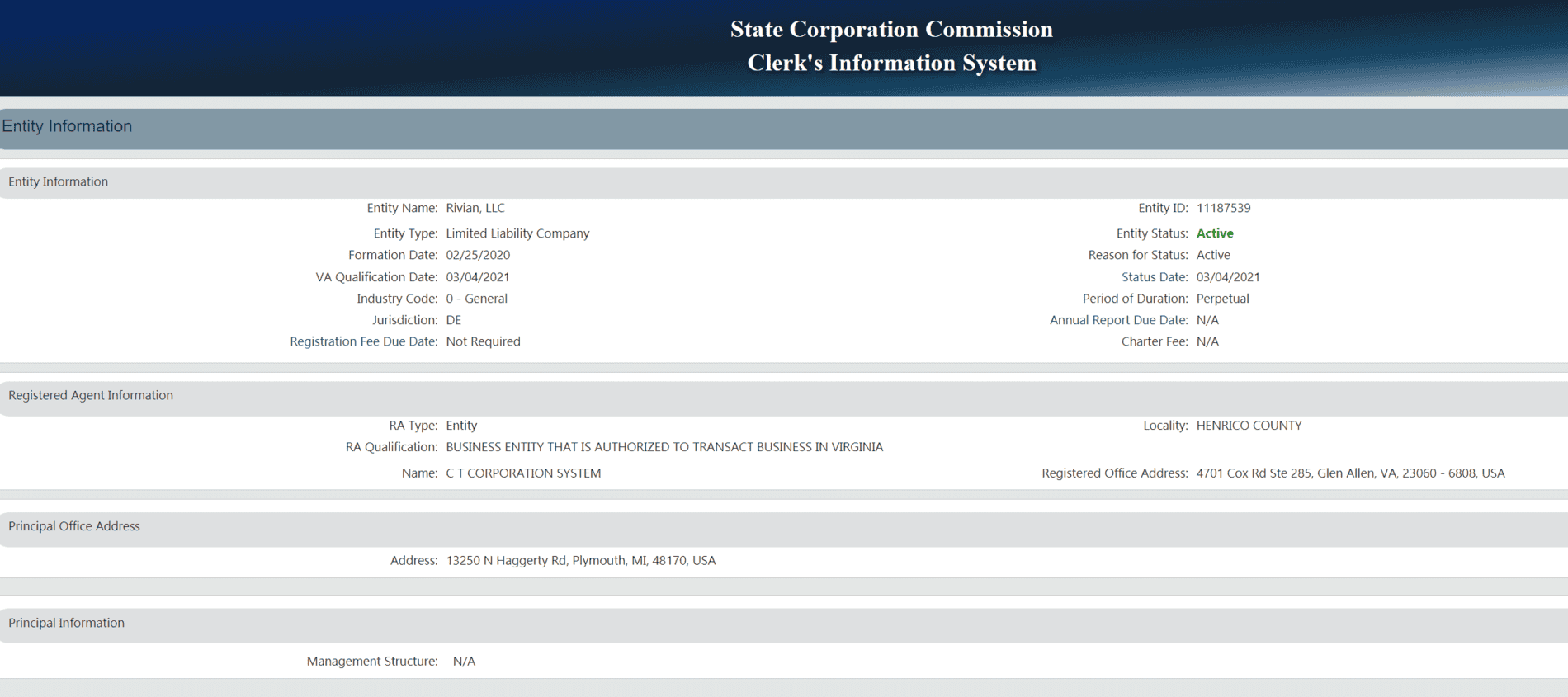Click the RA Qualification field label

391,447
